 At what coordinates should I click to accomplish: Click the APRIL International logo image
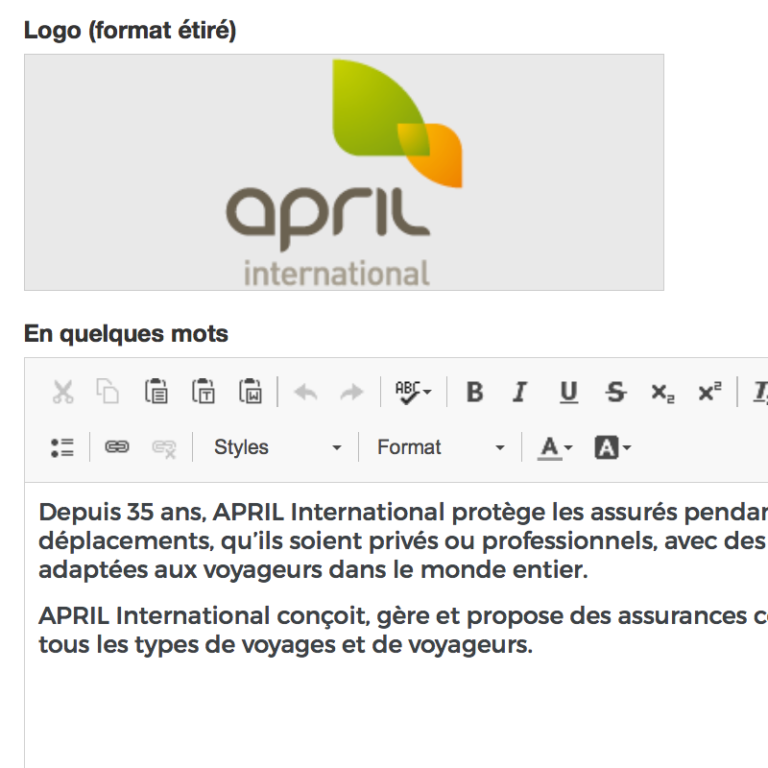click(x=344, y=172)
